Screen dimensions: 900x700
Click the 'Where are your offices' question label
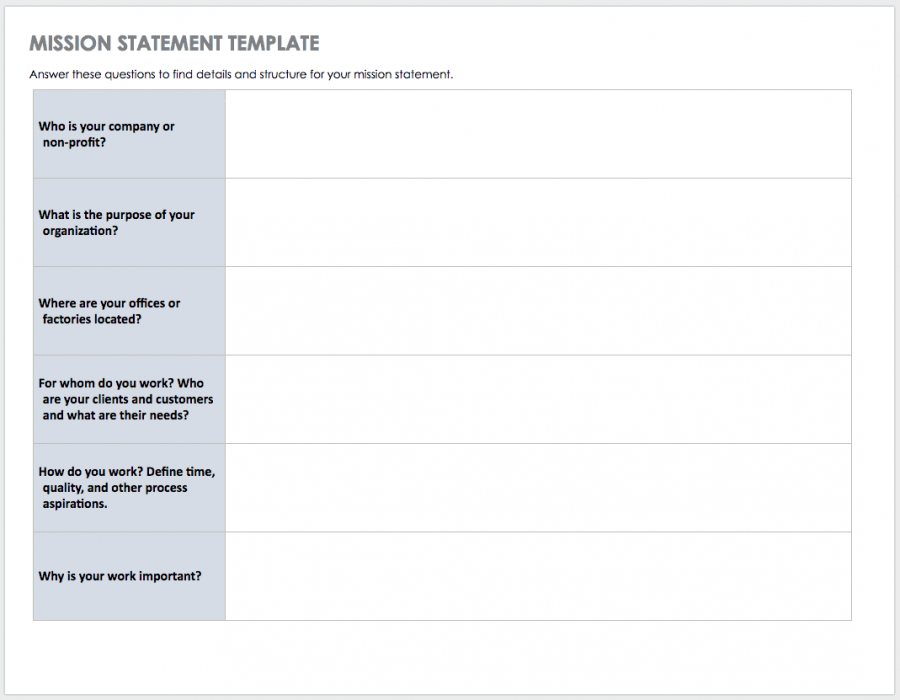tap(109, 311)
